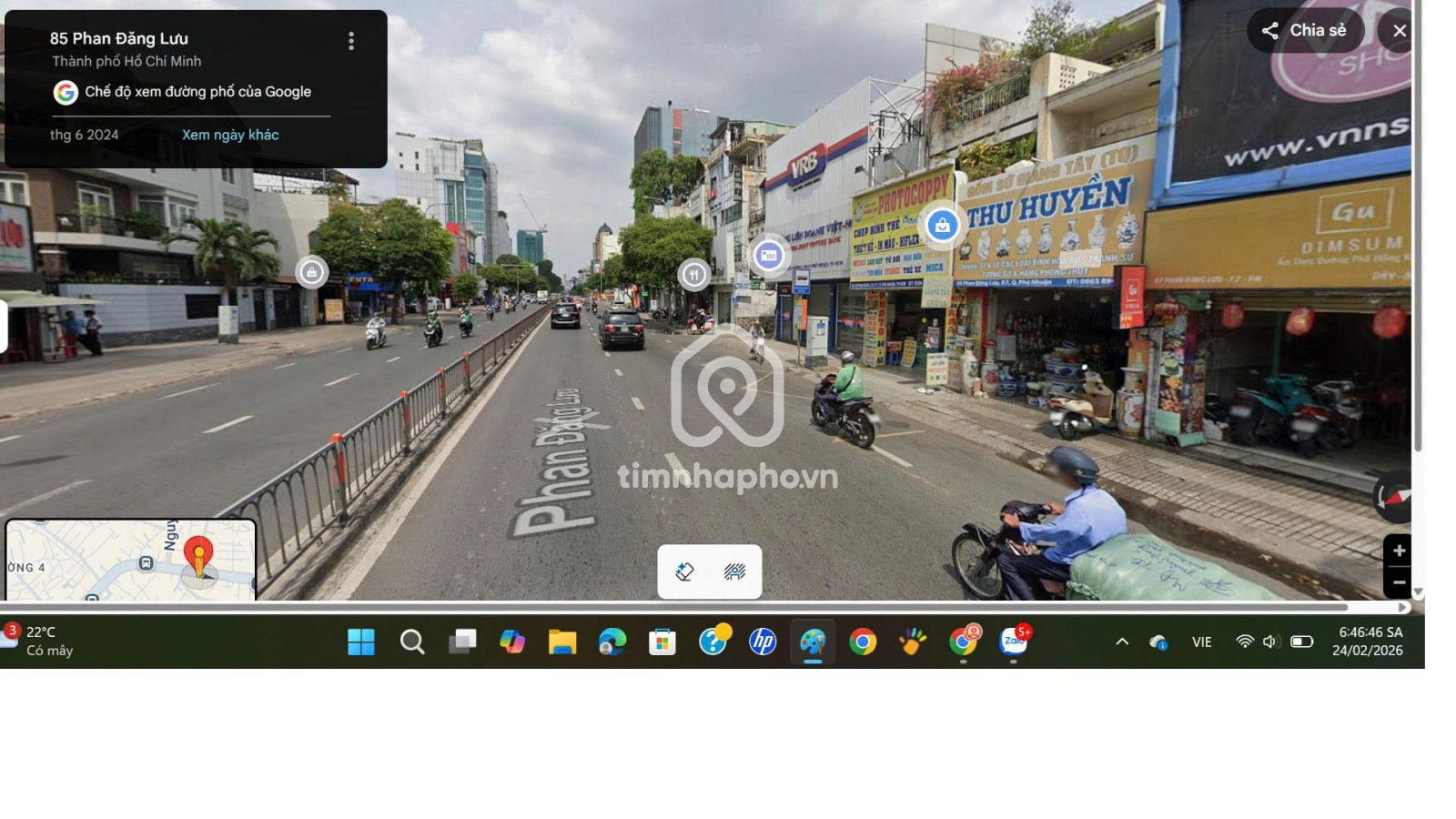Click the scroll-right arrow of the horizontal scrollbar

1403,607
